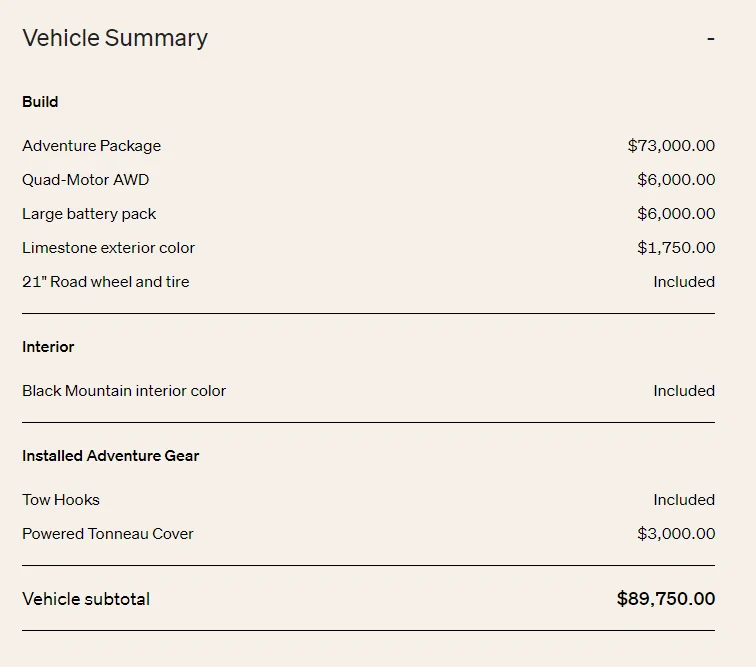
Task: Click the $1,750.00 Limestone price
Action: tap(676, 248)
